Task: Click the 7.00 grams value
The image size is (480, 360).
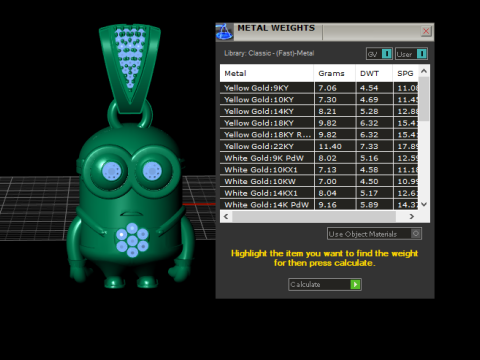Action: point(327,181)
